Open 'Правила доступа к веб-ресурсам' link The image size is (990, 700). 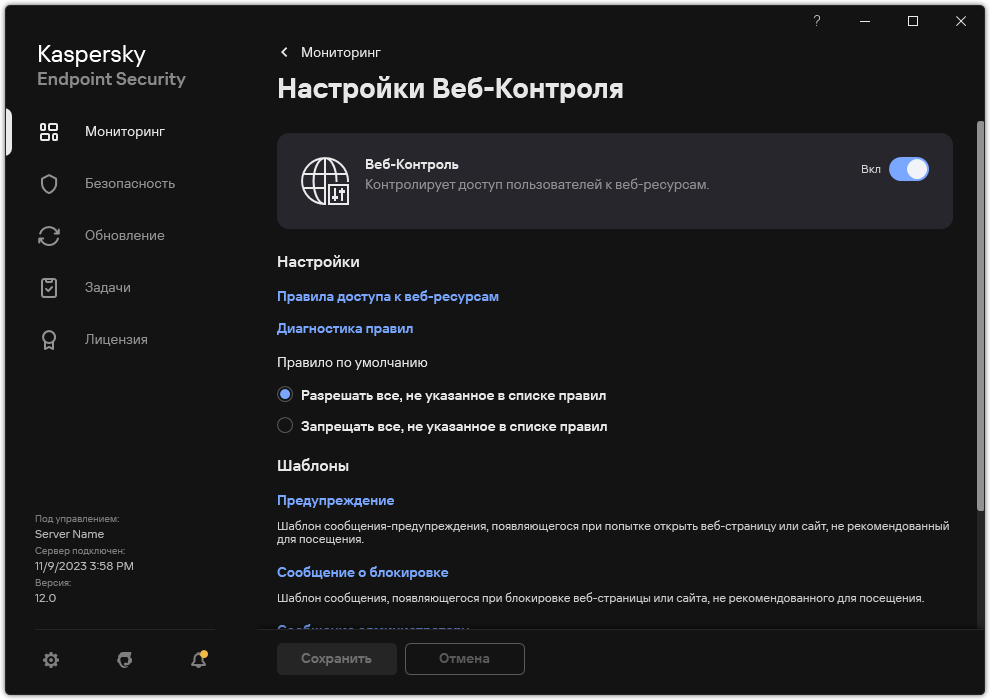(387, 297)
